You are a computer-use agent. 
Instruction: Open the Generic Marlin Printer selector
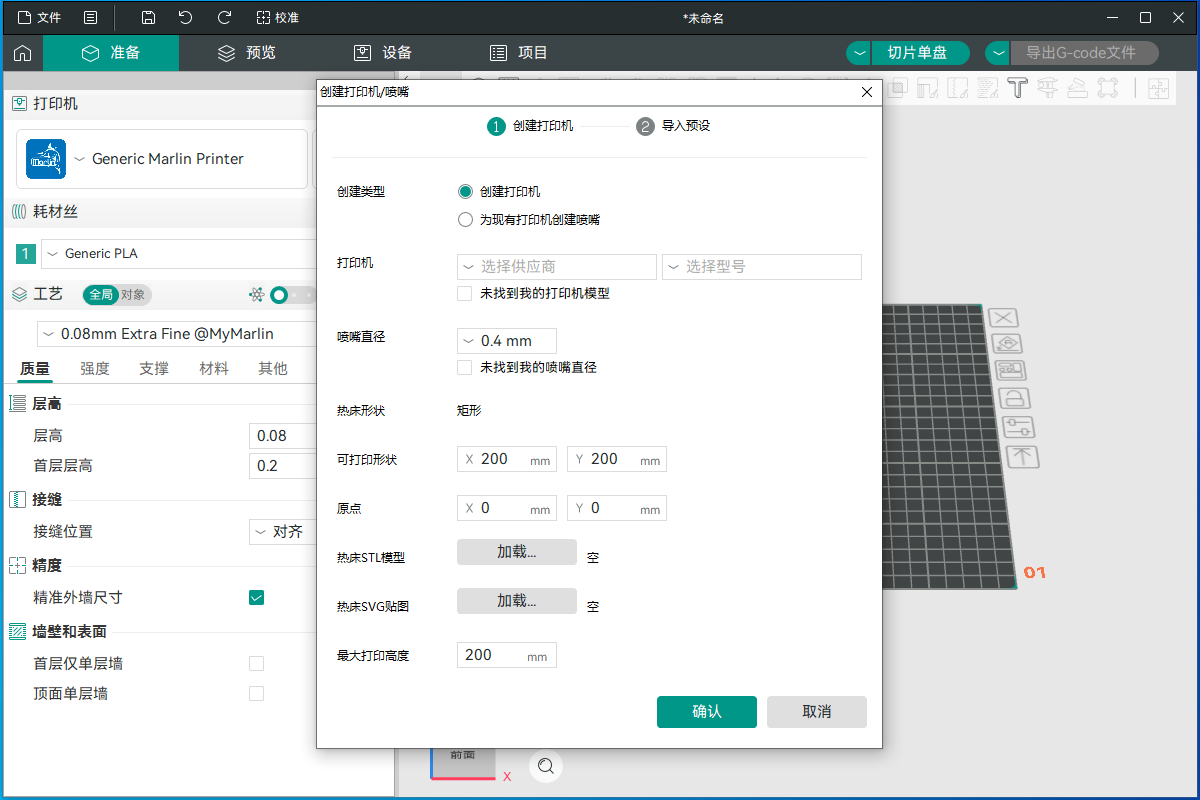pos(162,159)
